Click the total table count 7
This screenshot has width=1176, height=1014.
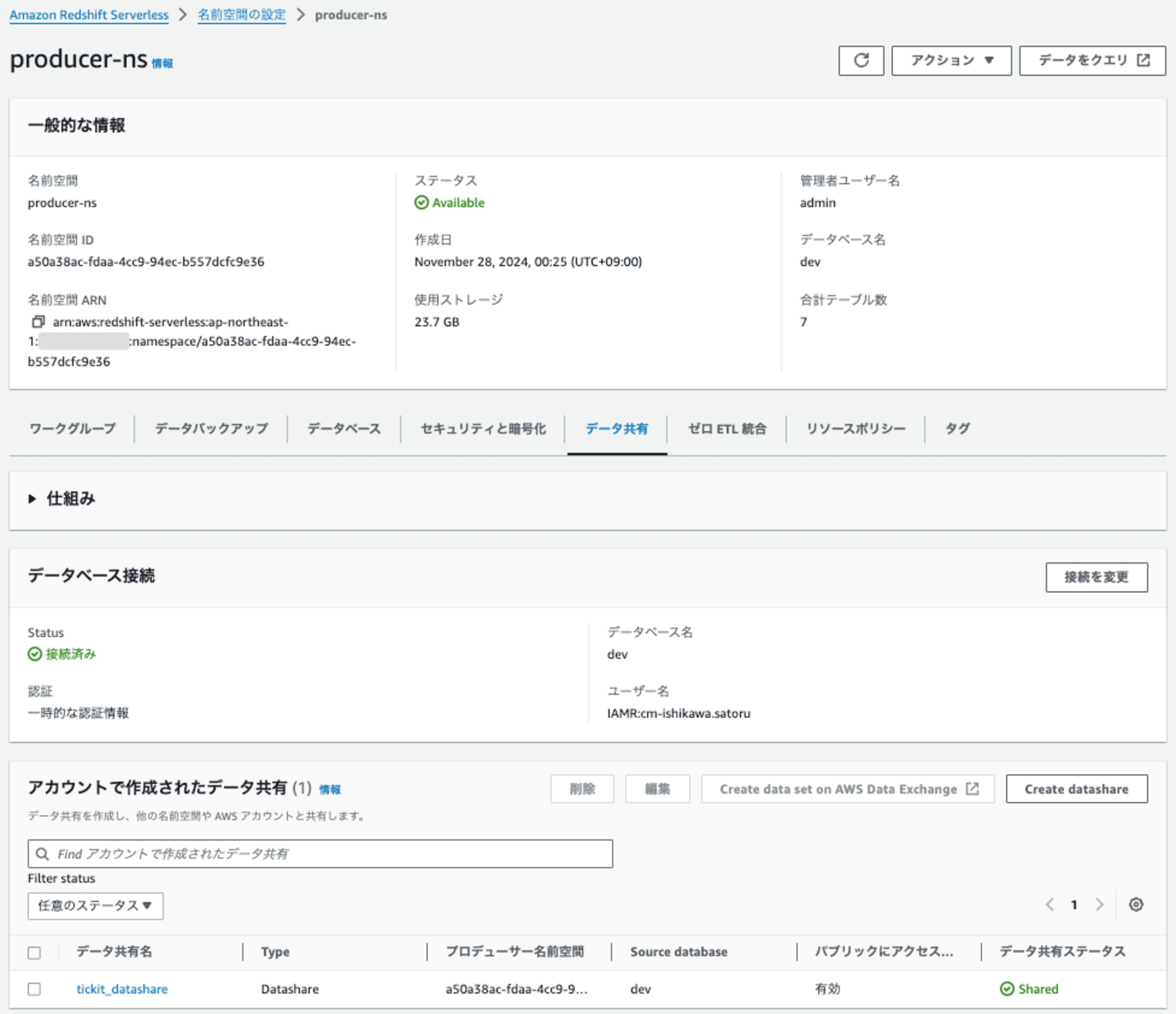pyautogui.click(x=803, y=322)
